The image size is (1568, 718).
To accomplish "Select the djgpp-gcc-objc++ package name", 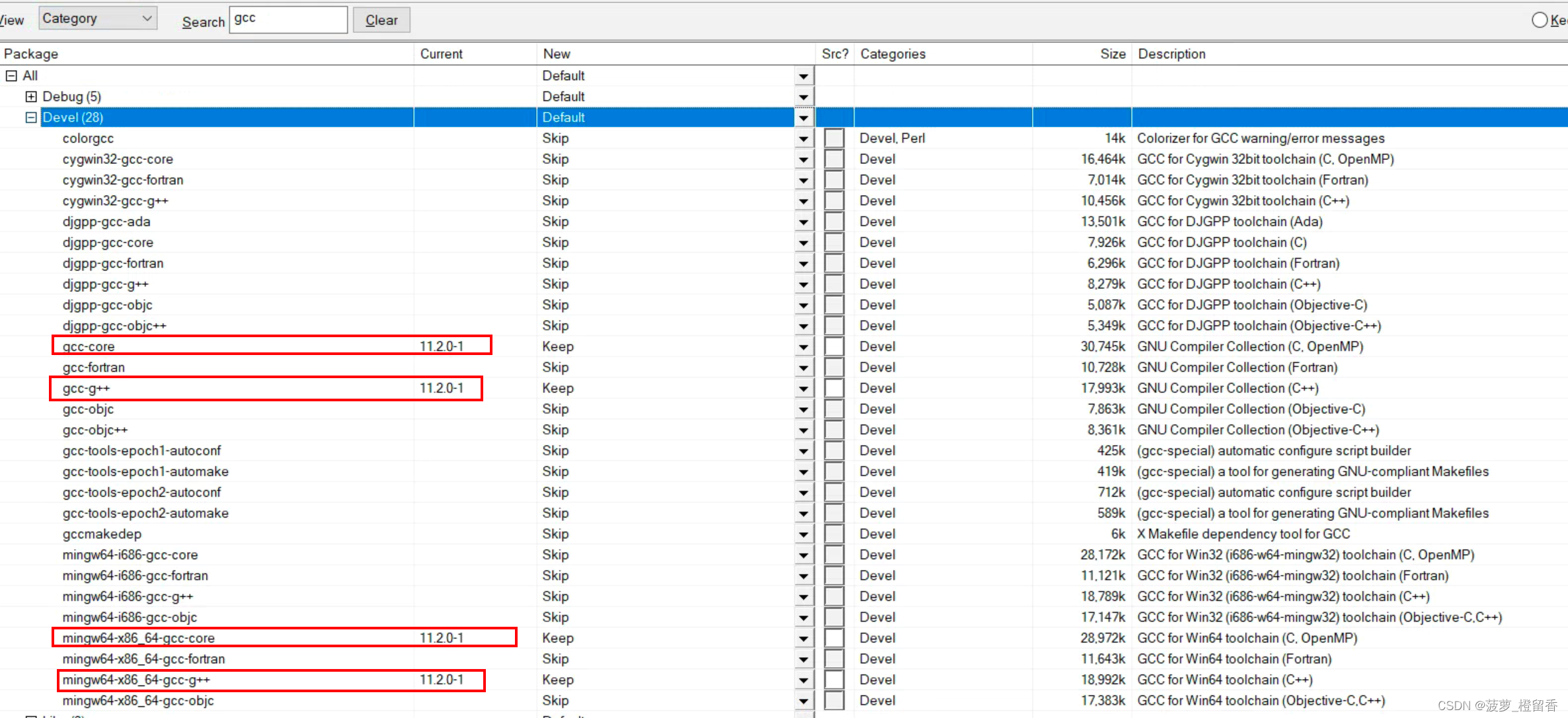I will (x=114, y=325).
